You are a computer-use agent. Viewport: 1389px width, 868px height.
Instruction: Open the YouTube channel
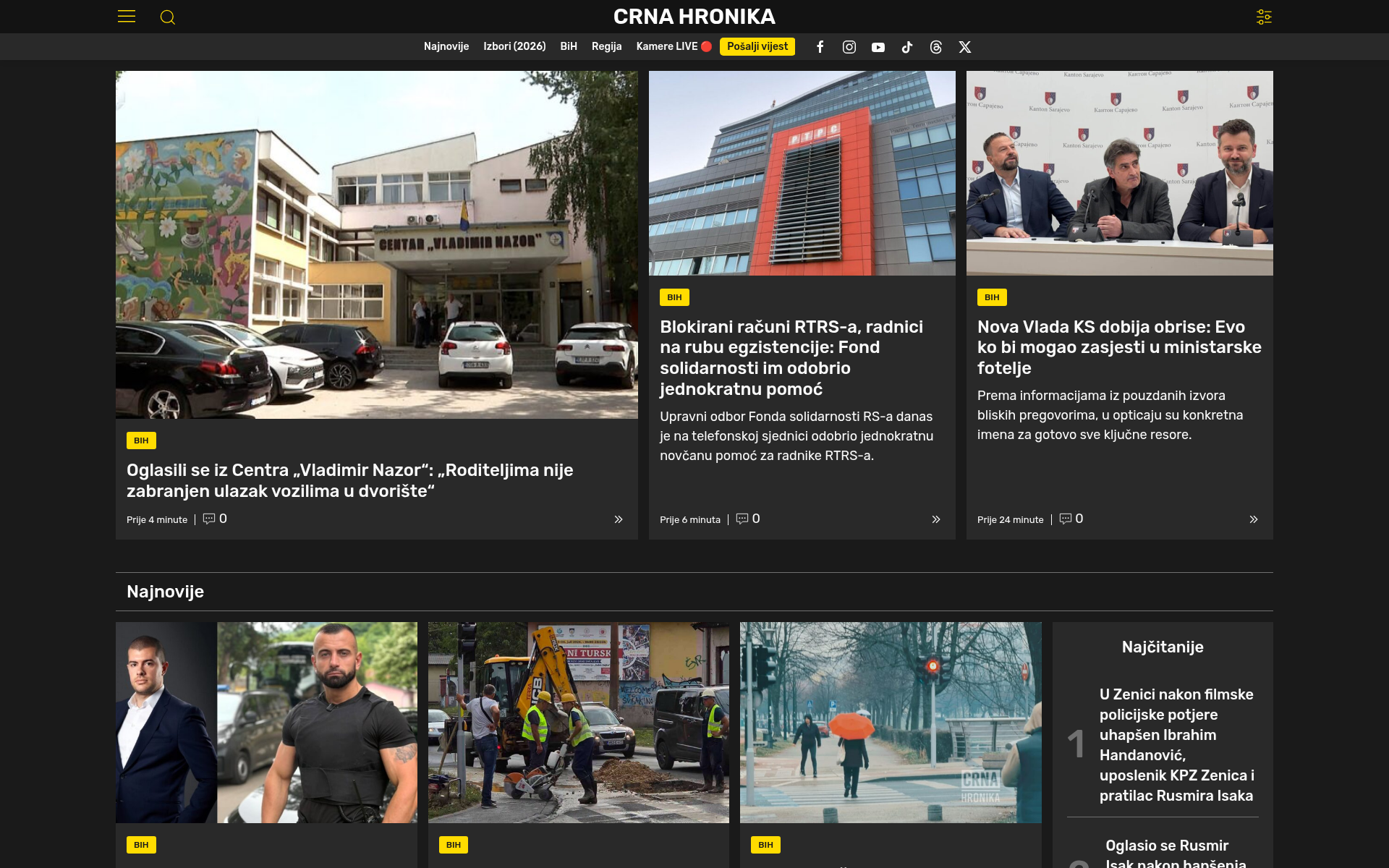tap(878, 47)
